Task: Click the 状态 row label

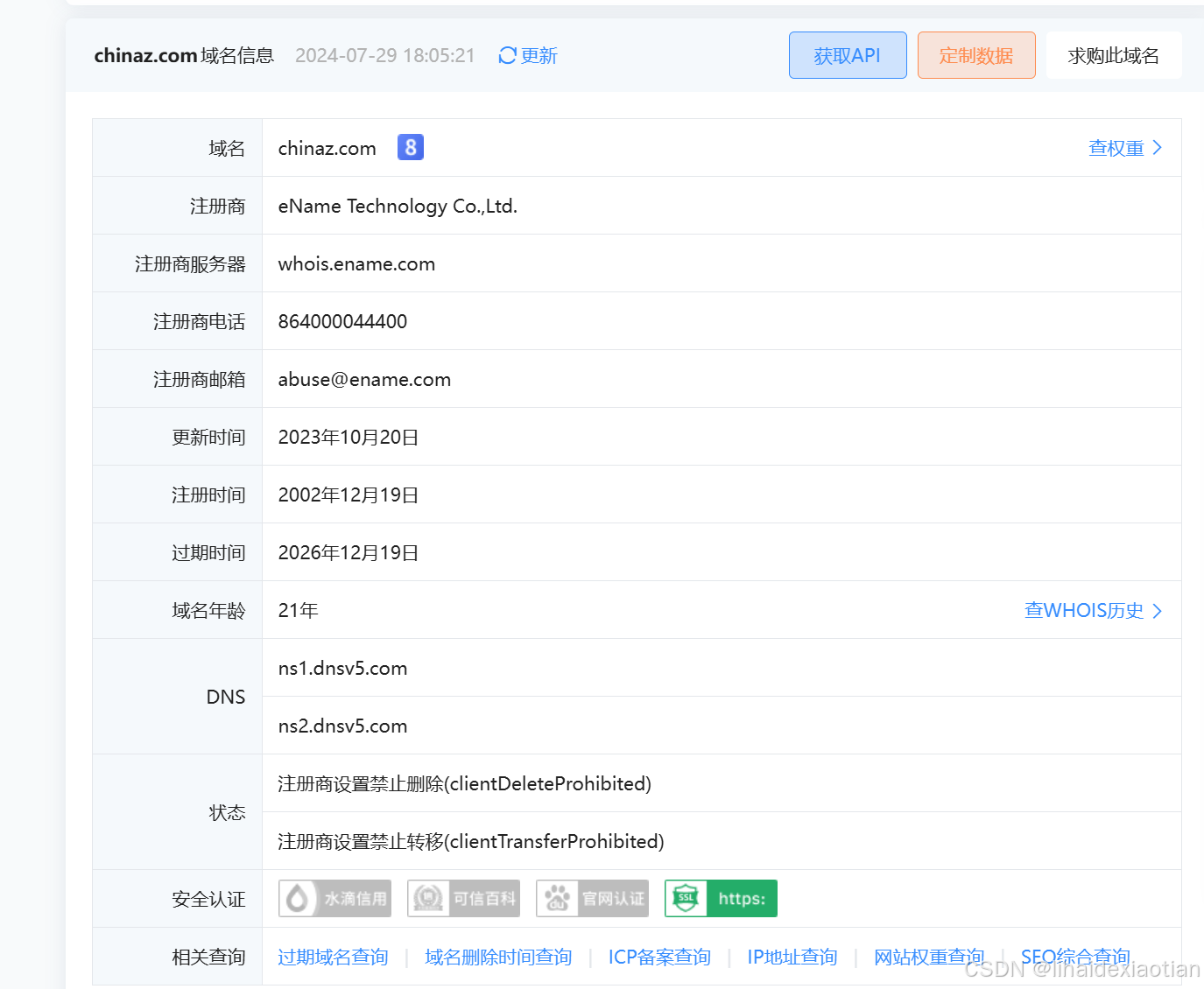Action: click(x=228, y=812)
